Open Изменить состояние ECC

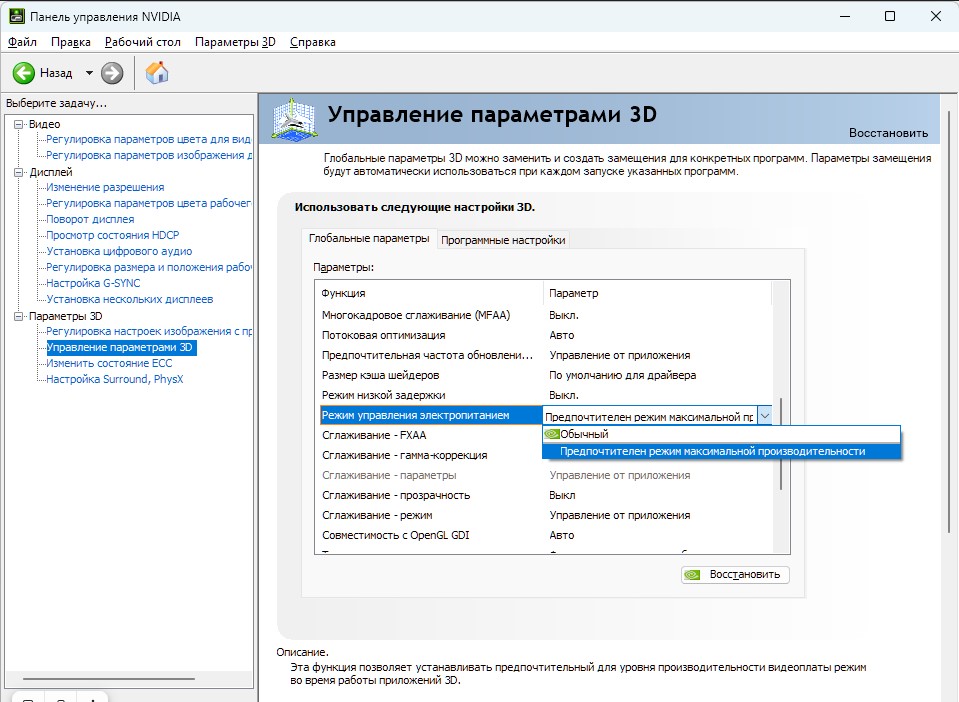(109, 363)
